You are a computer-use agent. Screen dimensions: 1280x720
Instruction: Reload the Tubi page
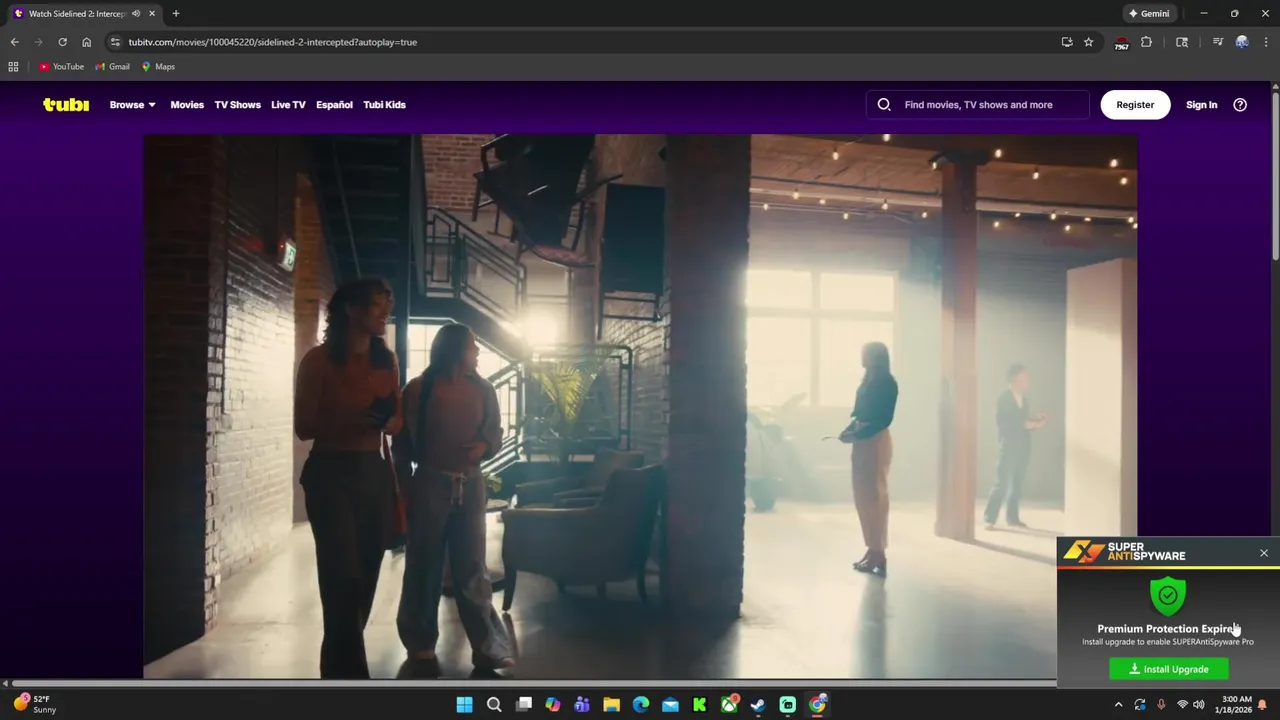[x=62, y=42]
